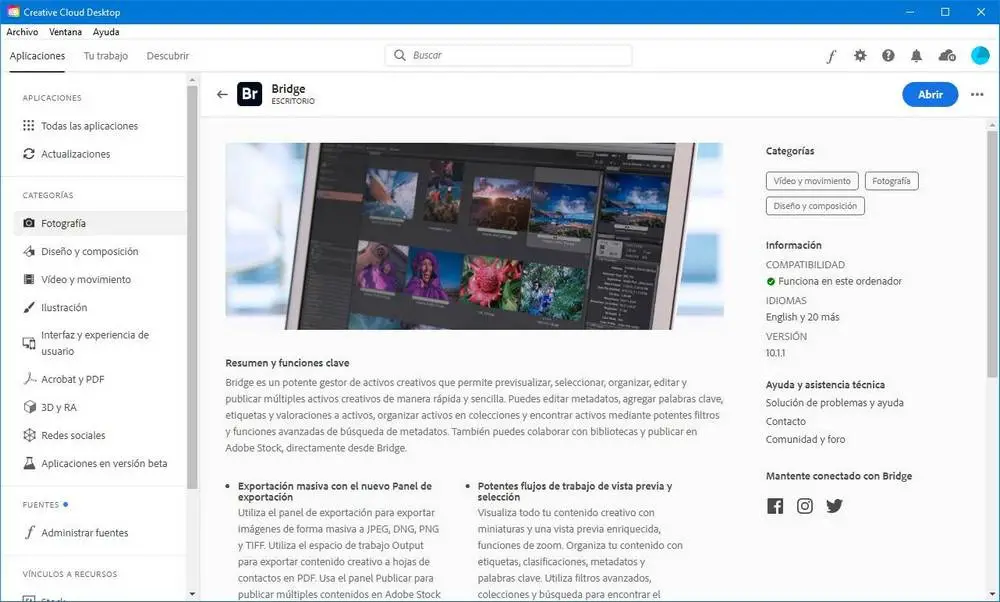
Task: Click Potentes flujos de trabajo heading
Action: coord(575,491)
